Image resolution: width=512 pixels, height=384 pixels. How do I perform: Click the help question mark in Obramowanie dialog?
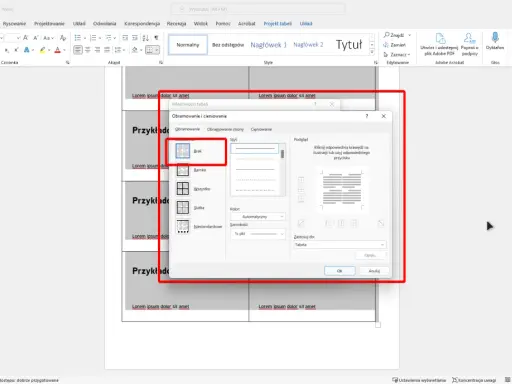click(x=367, y=116)
